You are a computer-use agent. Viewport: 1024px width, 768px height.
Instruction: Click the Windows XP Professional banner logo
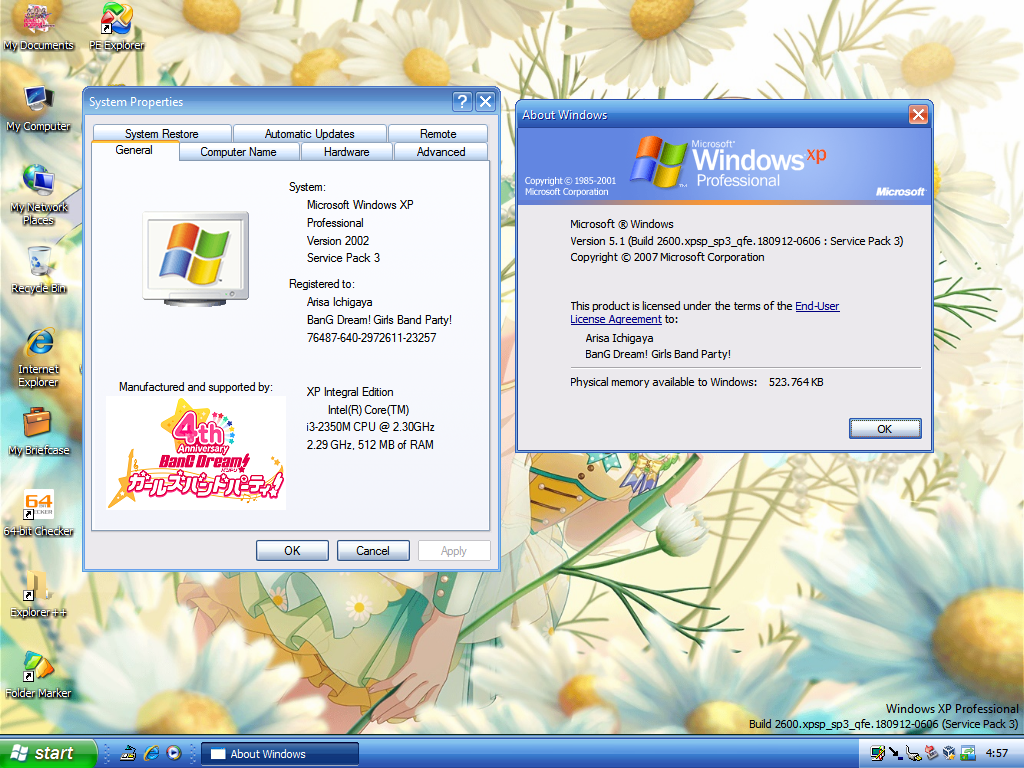pyautogui.click(x=727, y=162)
